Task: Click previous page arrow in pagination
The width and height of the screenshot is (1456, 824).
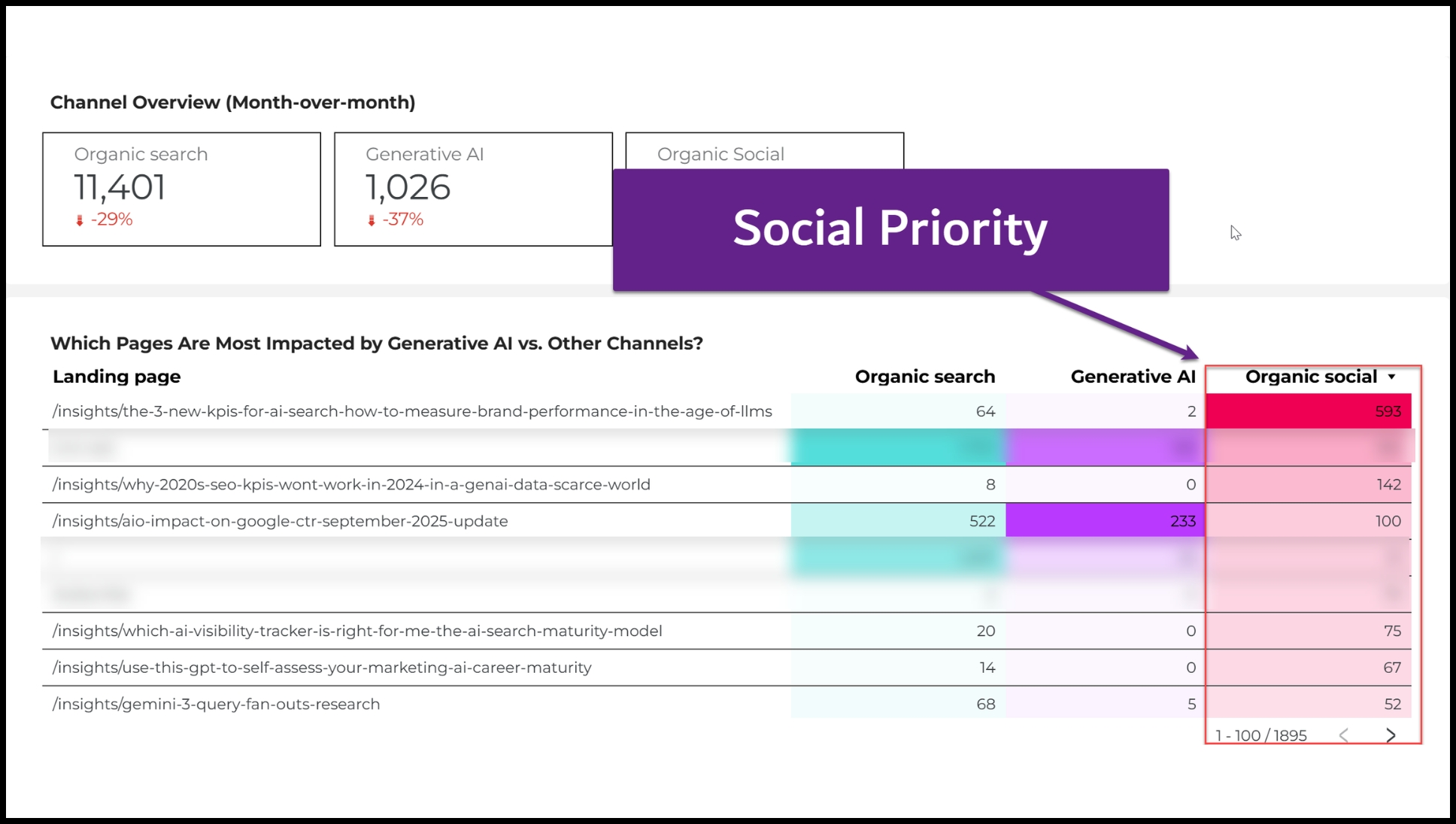Action: [x=1344, y=735]
